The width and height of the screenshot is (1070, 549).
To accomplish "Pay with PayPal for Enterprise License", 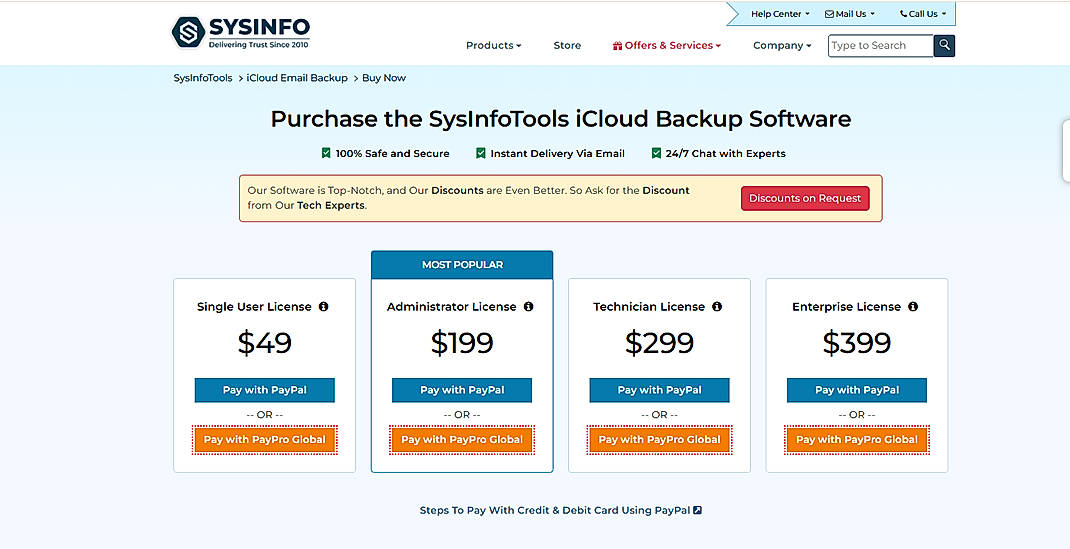I will click(x=857, y=390).
